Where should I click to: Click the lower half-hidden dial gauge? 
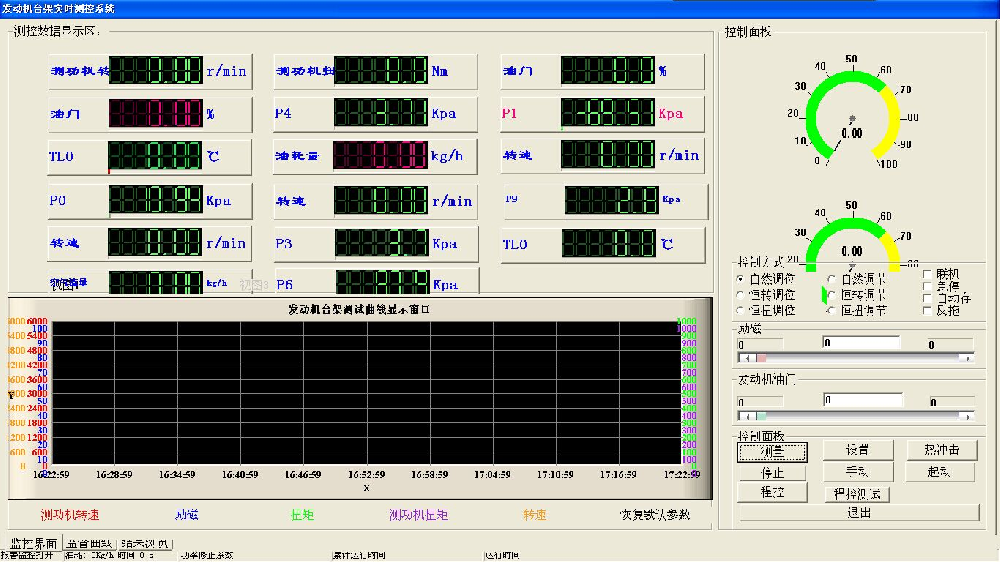853,237
